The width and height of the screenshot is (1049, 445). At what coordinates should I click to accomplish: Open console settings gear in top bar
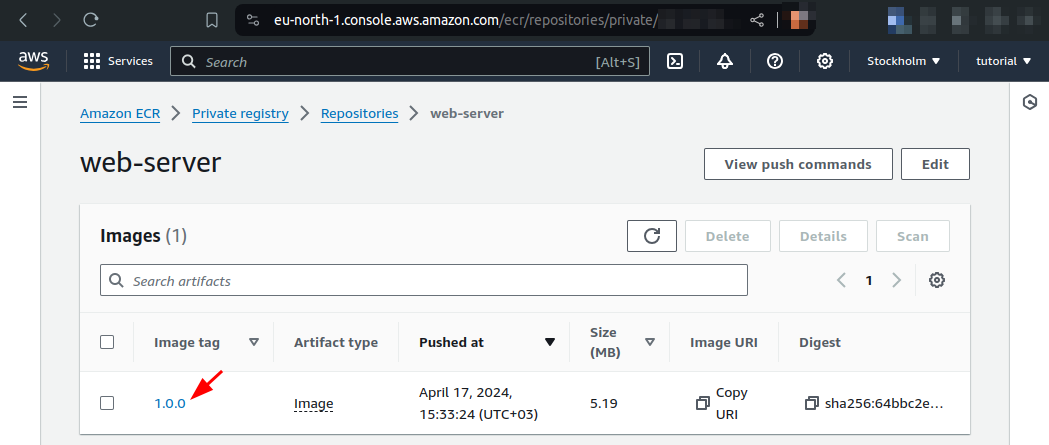pos(825,61)
